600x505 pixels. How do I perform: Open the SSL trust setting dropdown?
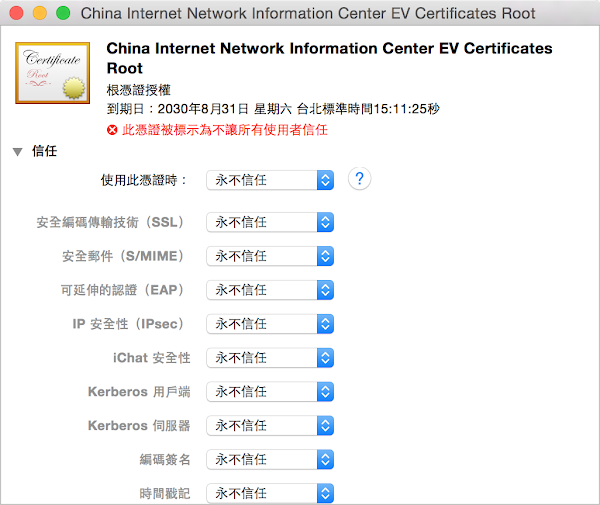click(x=270, y=222)
